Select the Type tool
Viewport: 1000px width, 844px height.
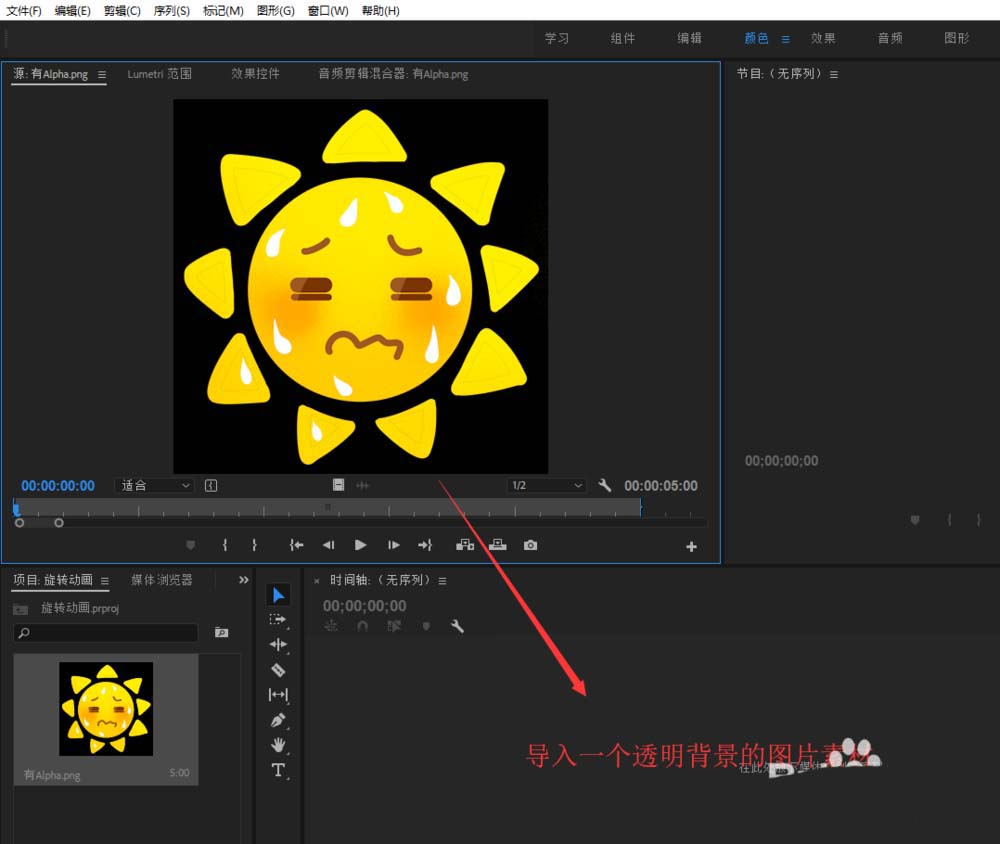point(278,770)
